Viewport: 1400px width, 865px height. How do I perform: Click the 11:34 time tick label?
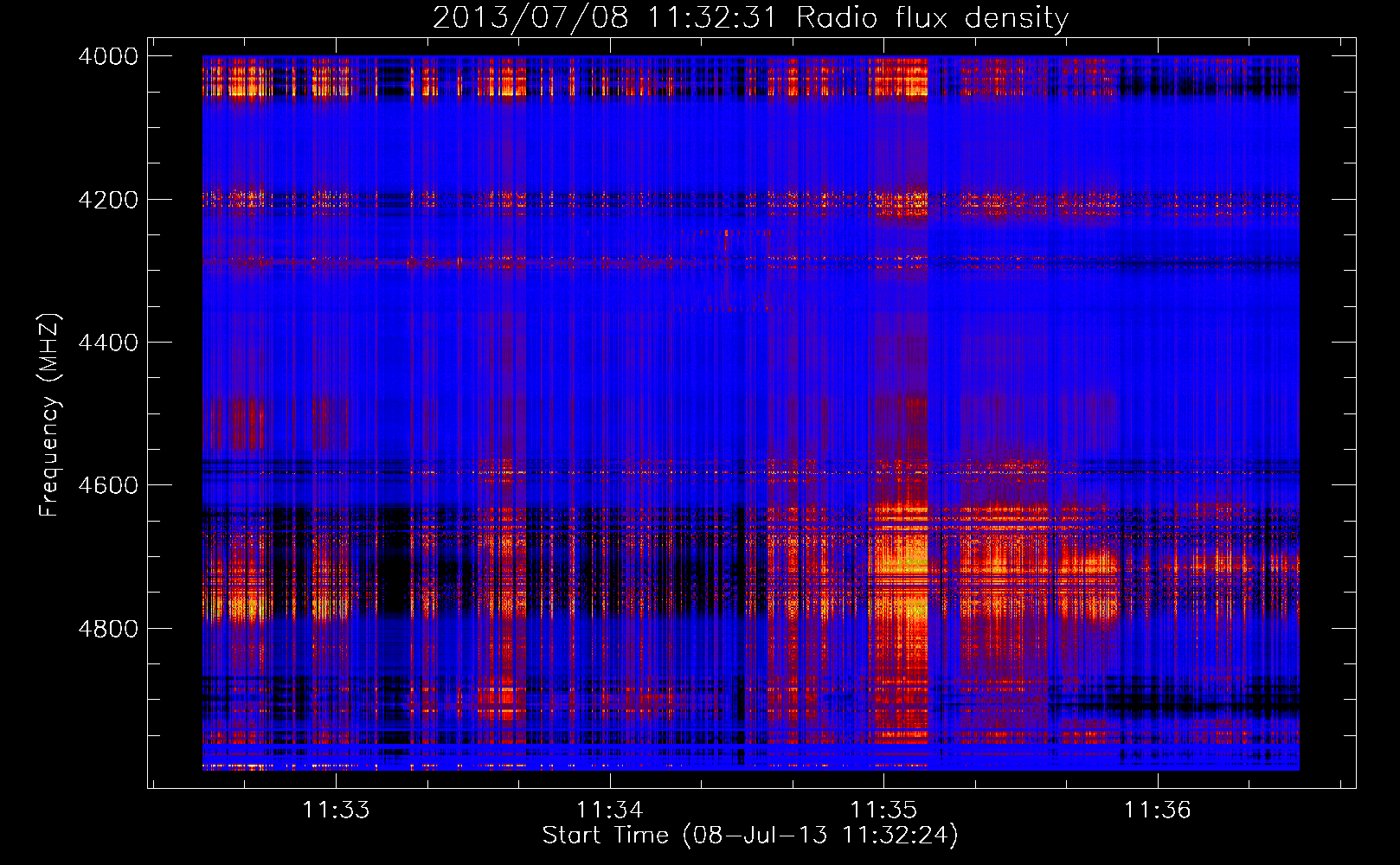click(x=610, y=810)
